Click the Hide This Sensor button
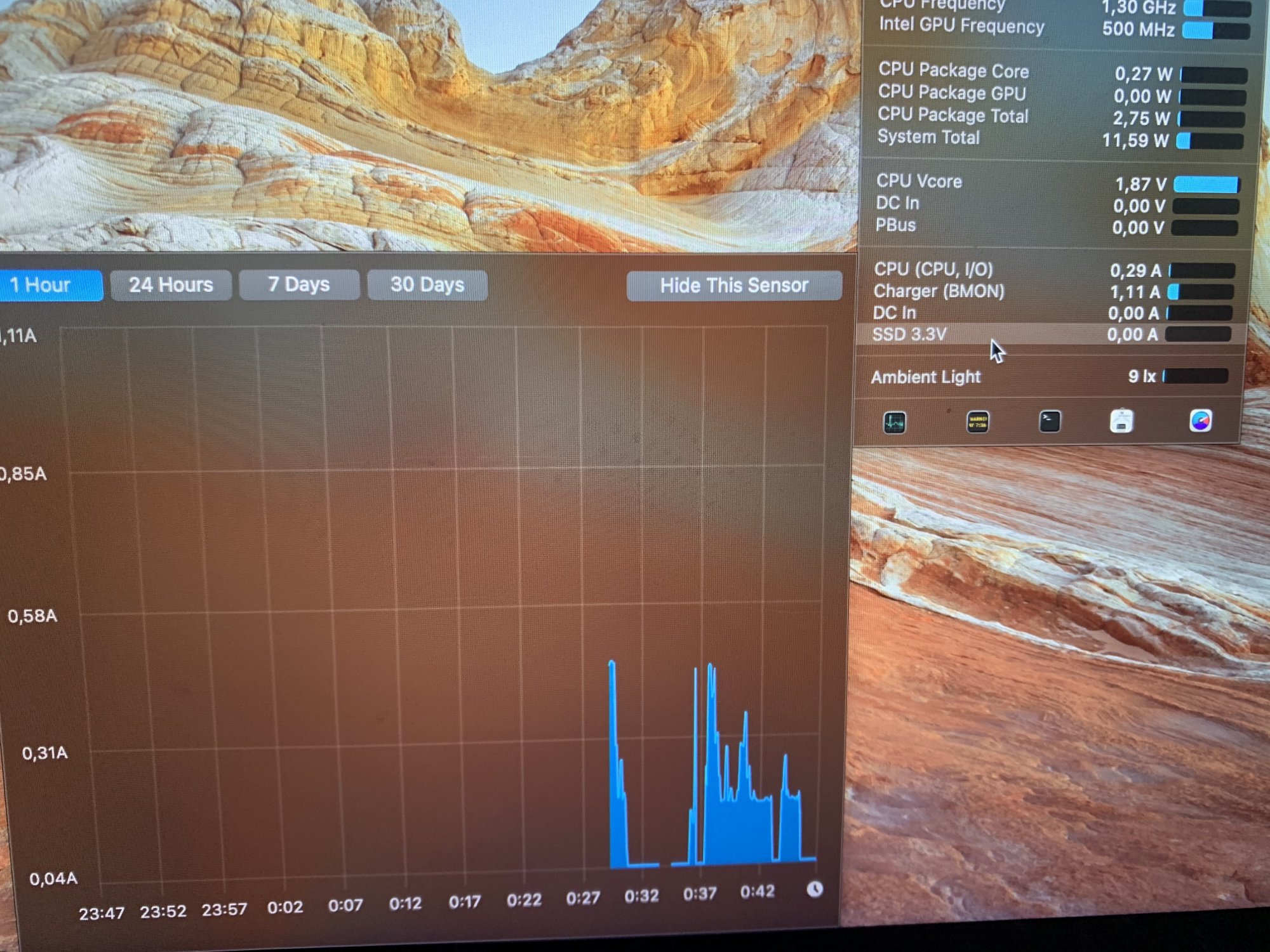Viewport: 1270px width, 952px height. click(x=734, y=286)
